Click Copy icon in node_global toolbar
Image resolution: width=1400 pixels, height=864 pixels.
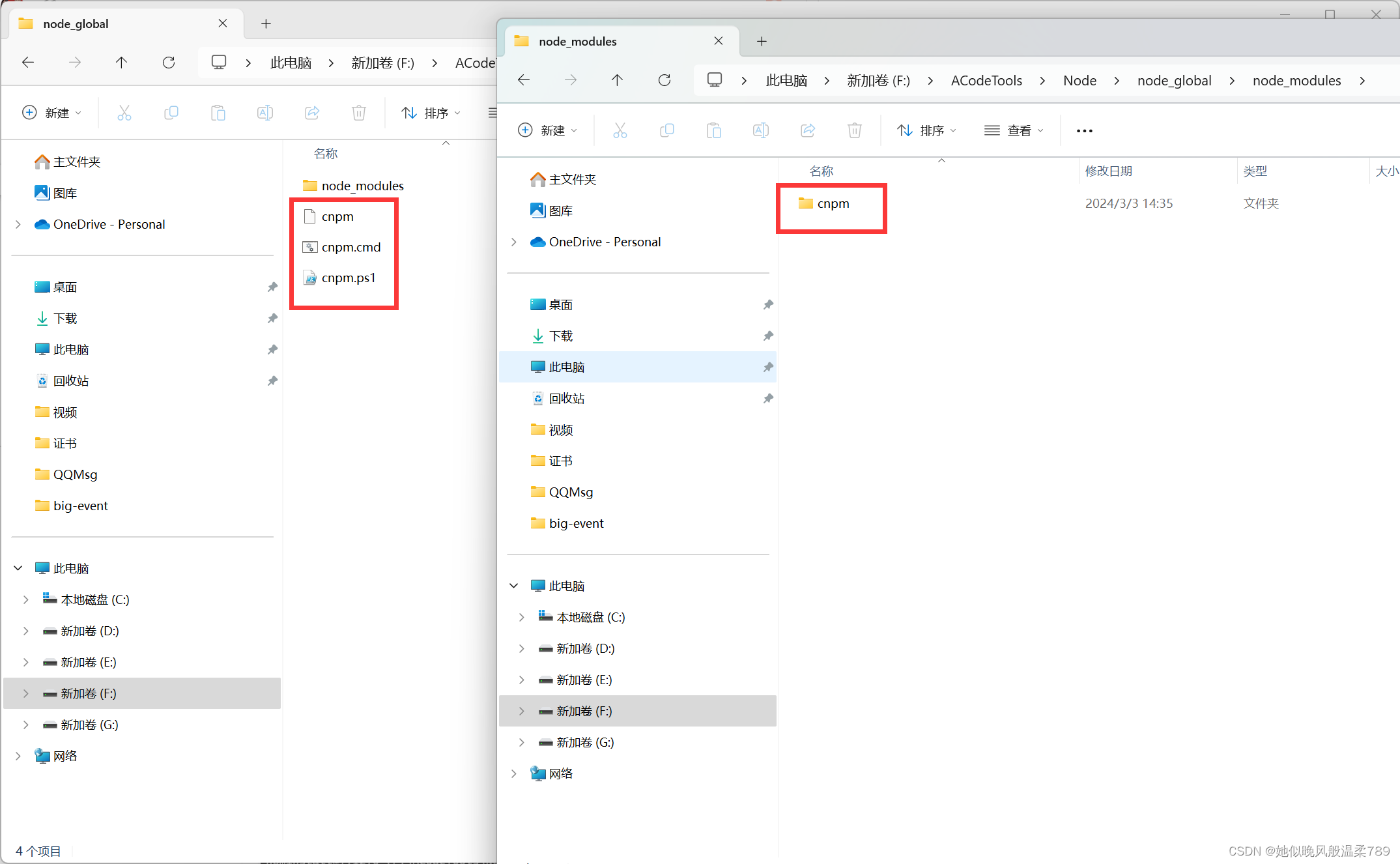(x=171, y=113)
